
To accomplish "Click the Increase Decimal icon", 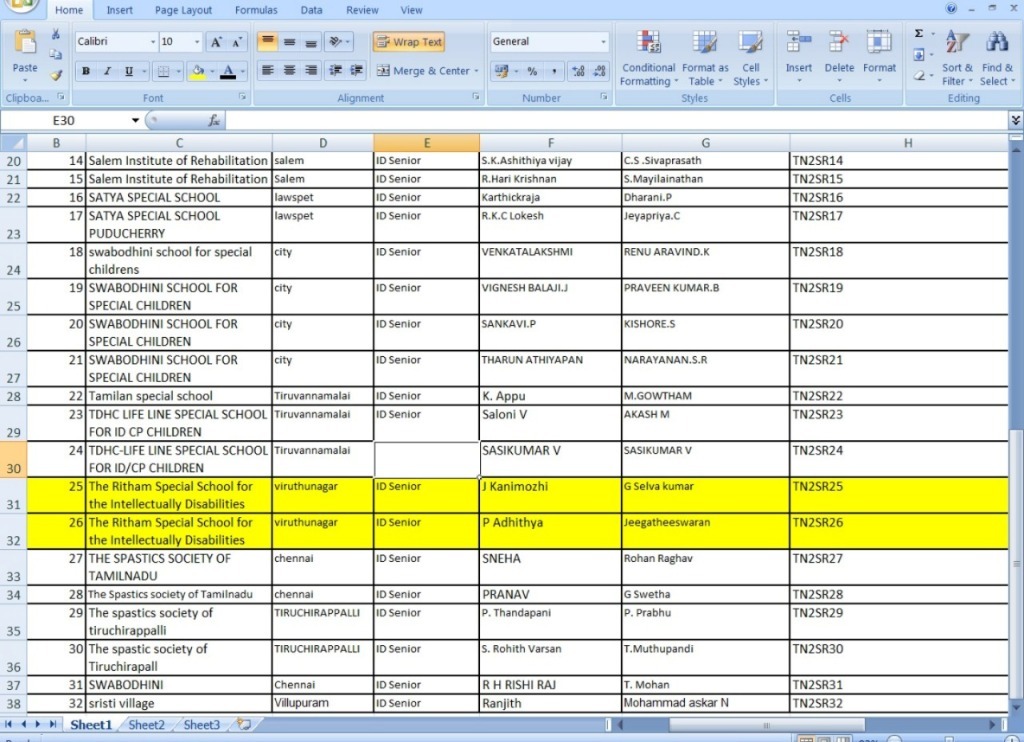I will point(578,71).
